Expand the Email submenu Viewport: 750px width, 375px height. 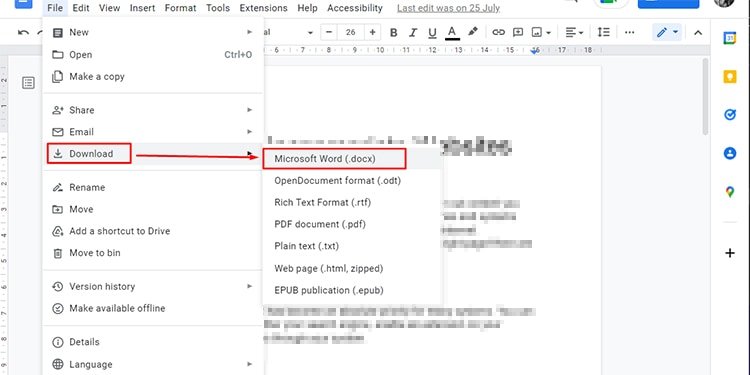(x=153, y=132)
